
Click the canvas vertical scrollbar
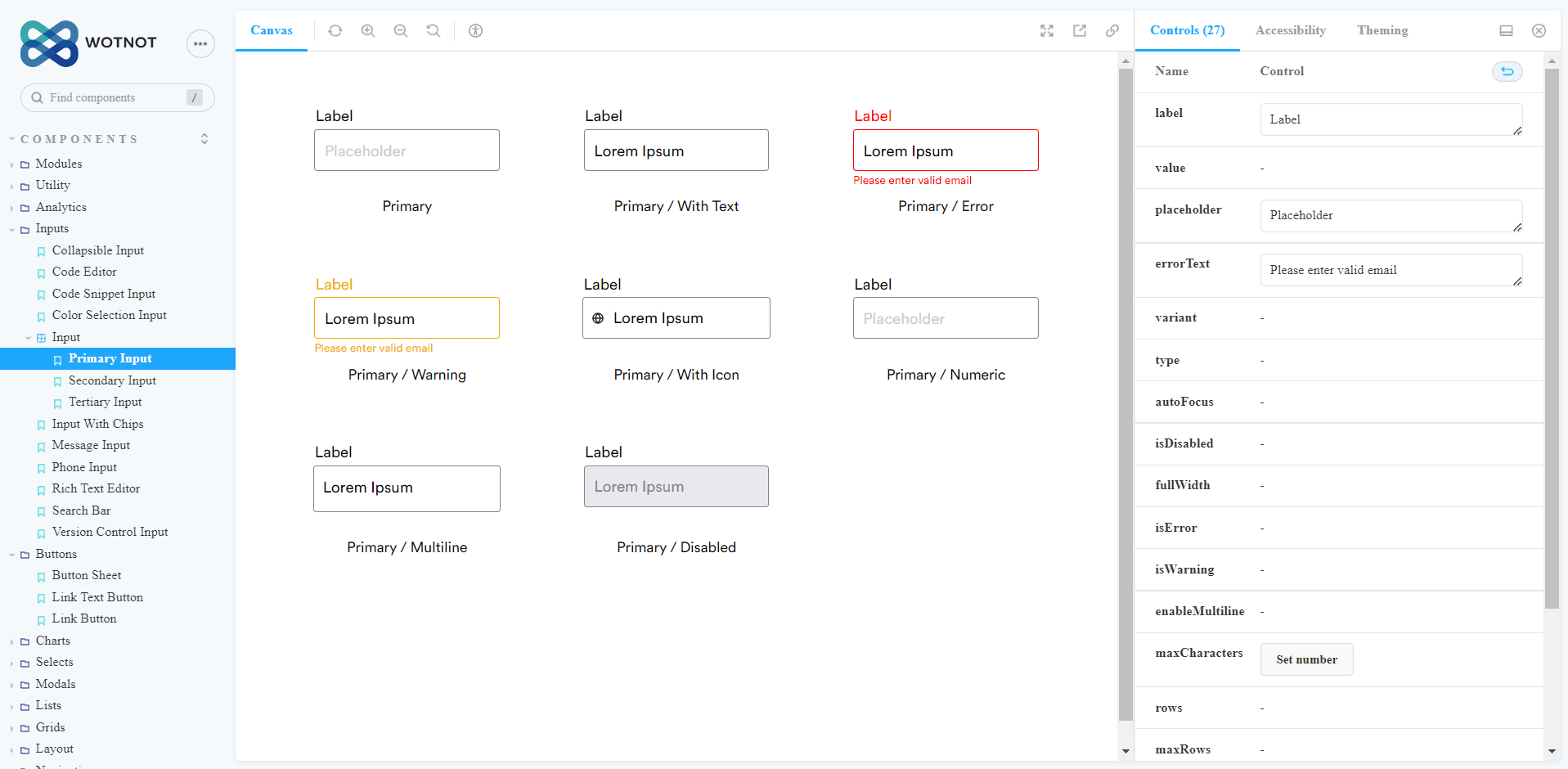1125,394
